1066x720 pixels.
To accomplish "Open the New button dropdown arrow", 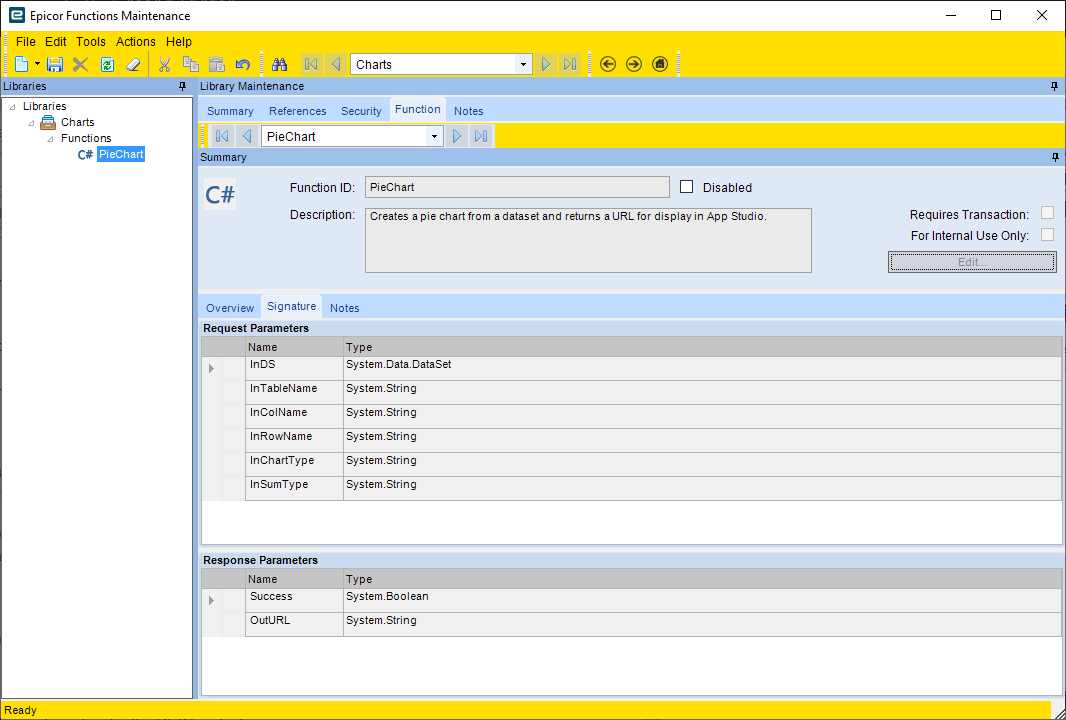I will coord(37,65).
